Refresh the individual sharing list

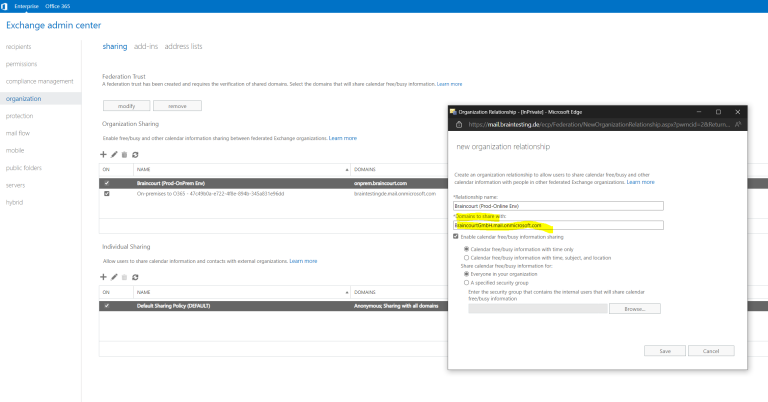tap(135, 277)
